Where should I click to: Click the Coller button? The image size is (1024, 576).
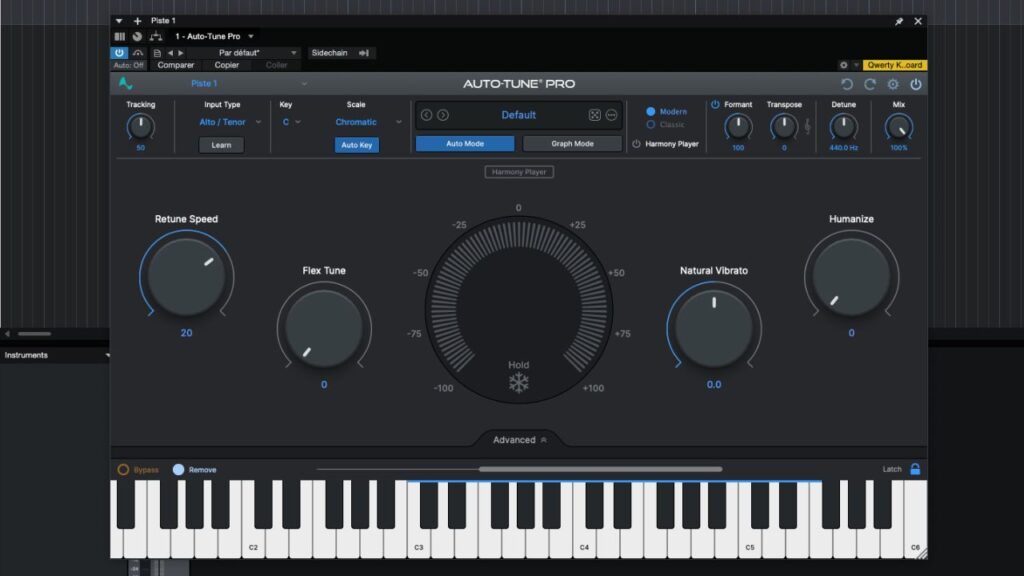click(x=276, y=65)
